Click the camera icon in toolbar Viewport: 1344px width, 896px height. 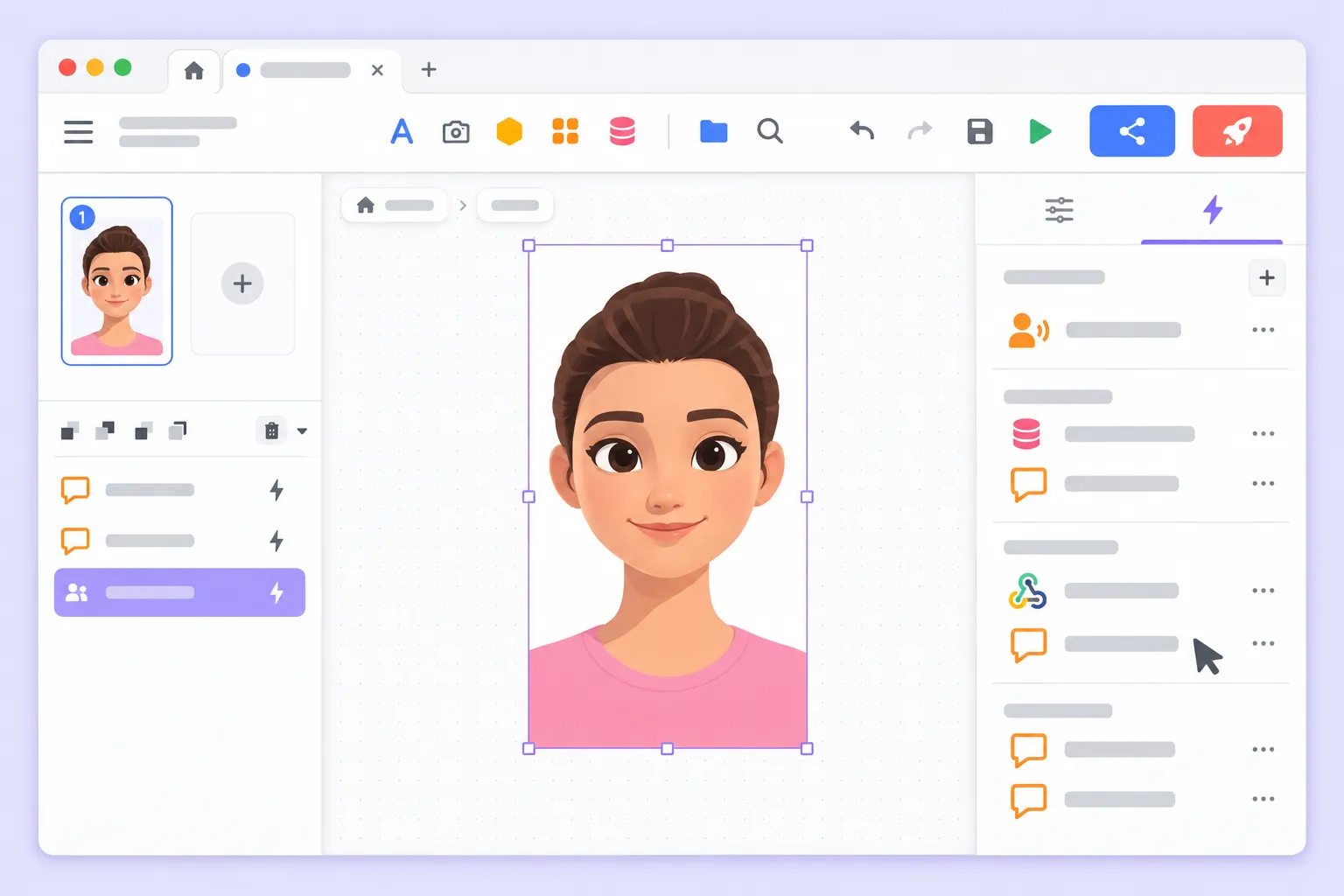[456, 132]
